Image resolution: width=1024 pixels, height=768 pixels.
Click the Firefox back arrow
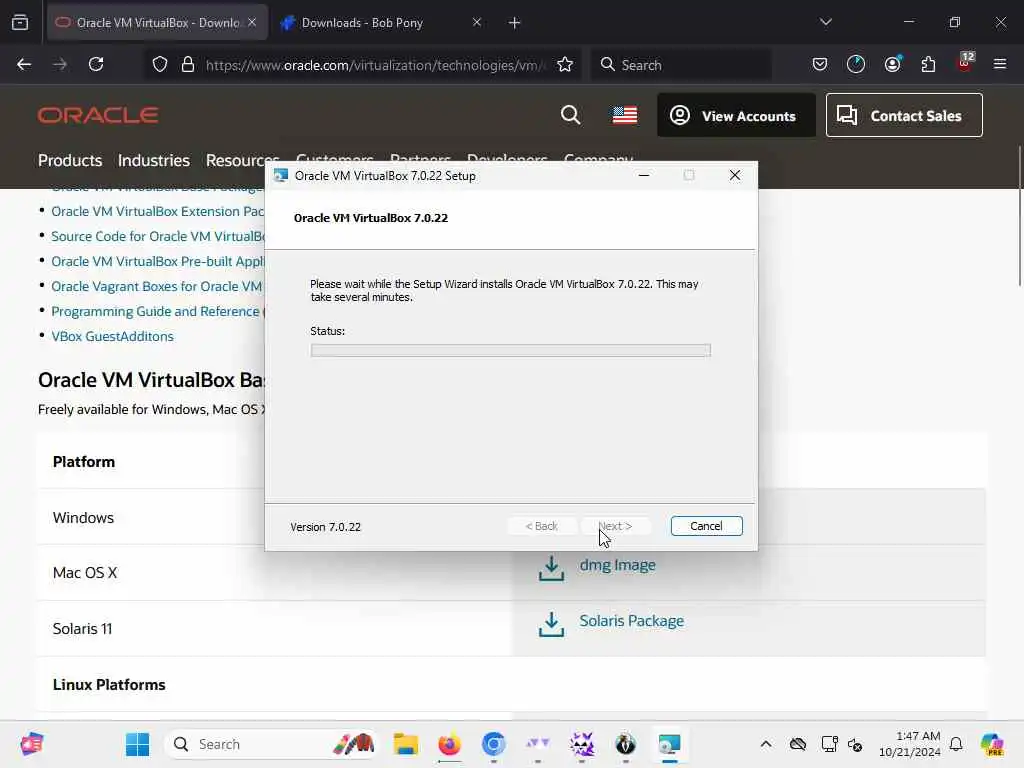pyautogui.click(x=24, y=65)
